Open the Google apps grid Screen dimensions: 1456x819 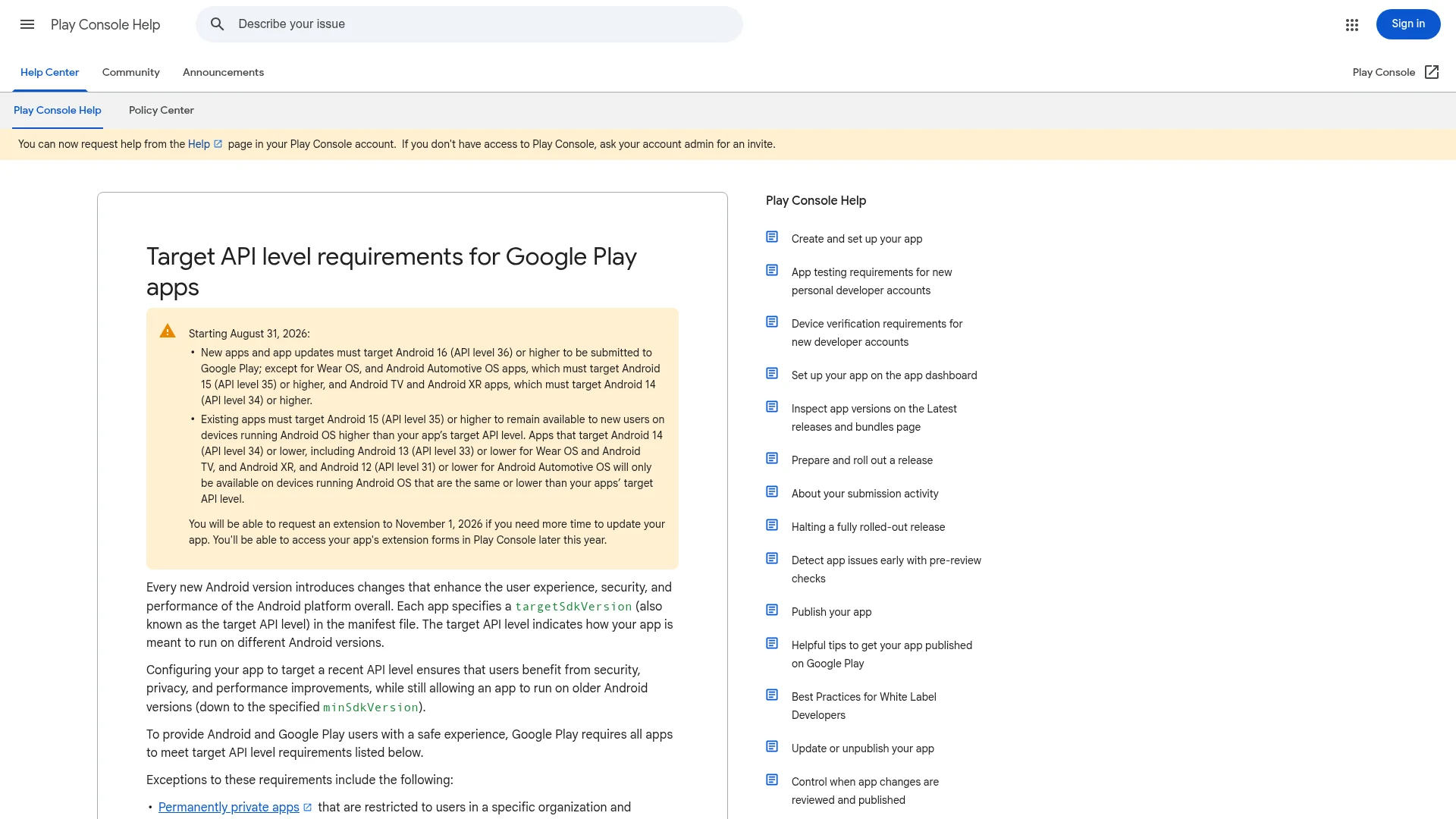tap(1352, 25)
